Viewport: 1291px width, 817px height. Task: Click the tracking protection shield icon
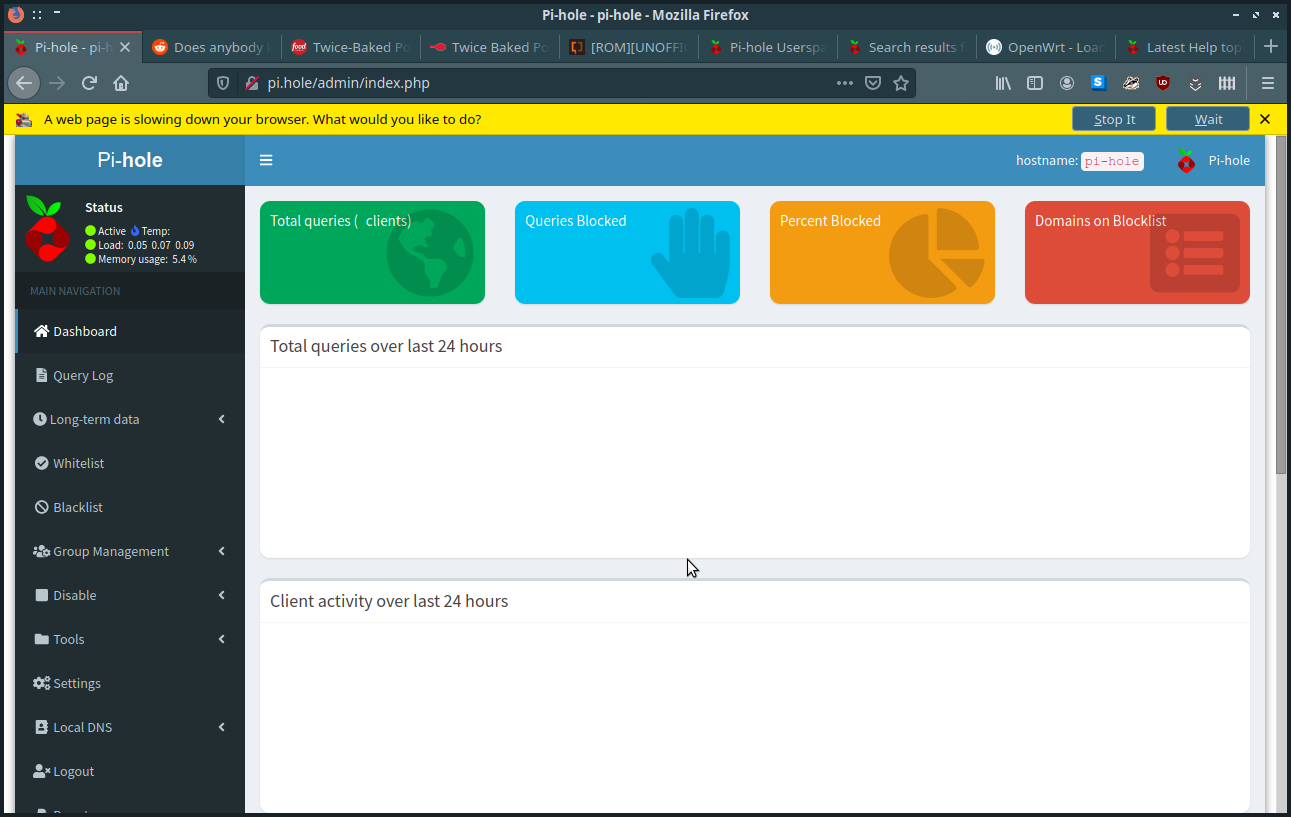pyautogui.click(x=223, y=83)
